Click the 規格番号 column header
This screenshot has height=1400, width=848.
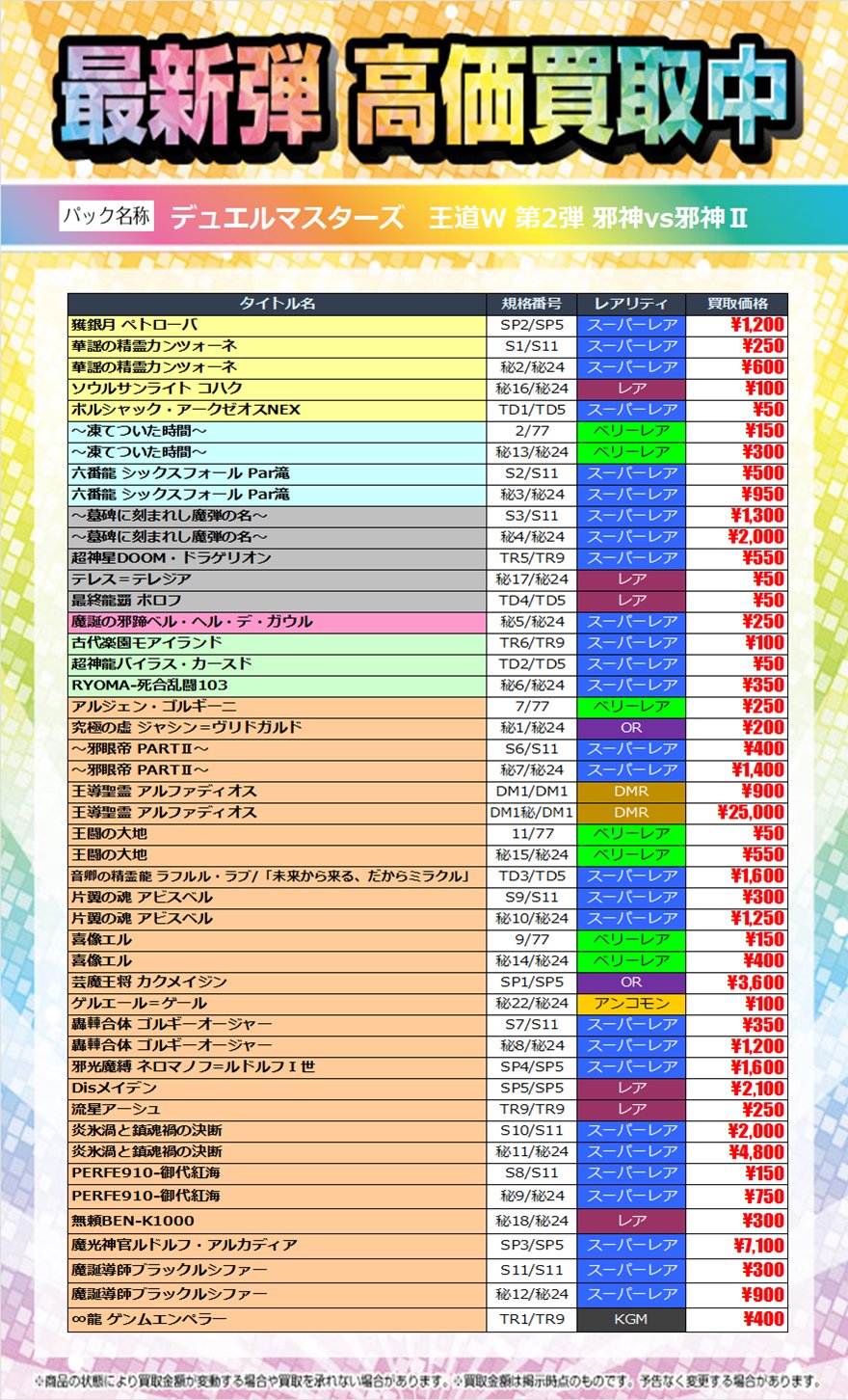pos(532,304)
